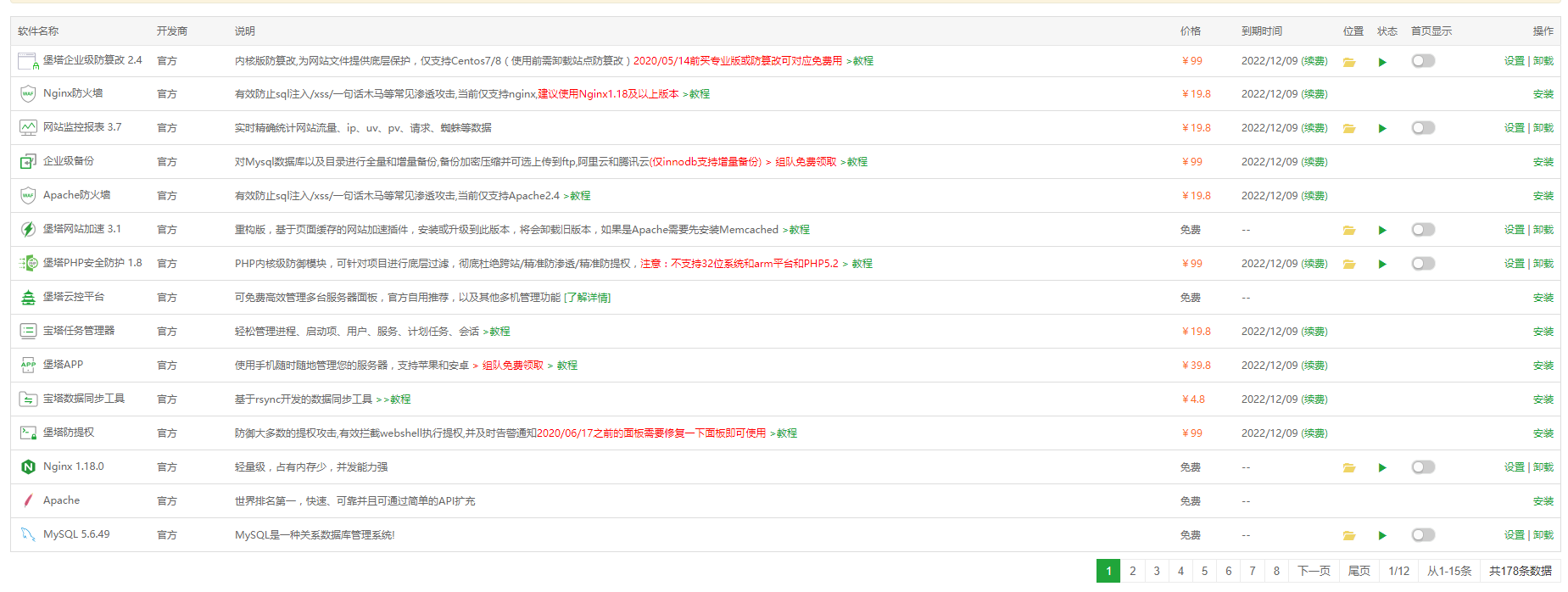The height and width of the screenshot is (592, 1568).
Task: Click the 堡塔APP icon
Action: coord(28,365)
